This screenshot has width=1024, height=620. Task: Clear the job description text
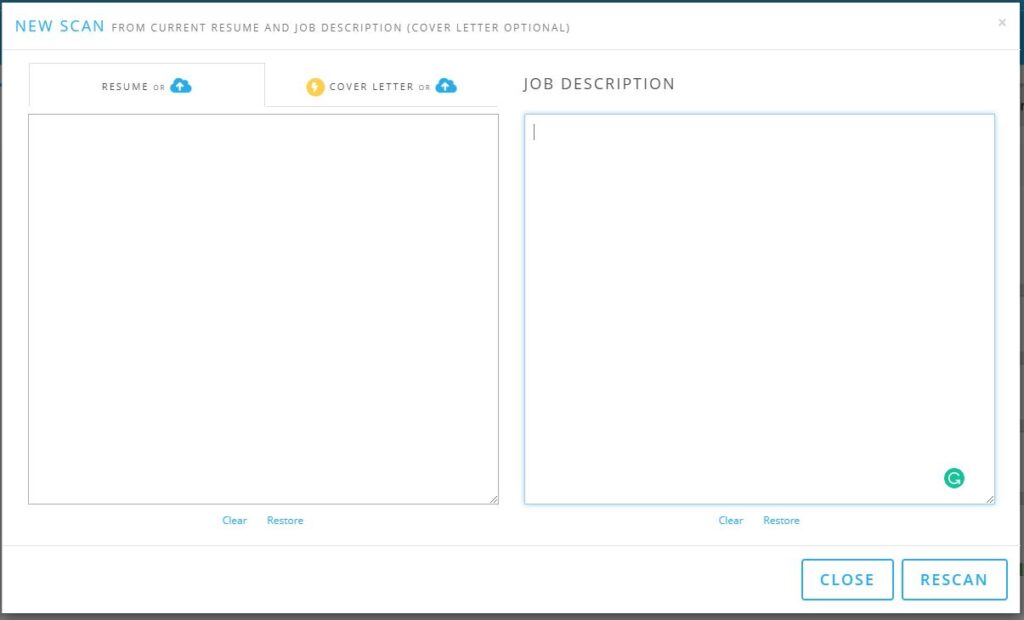[730, 521]
